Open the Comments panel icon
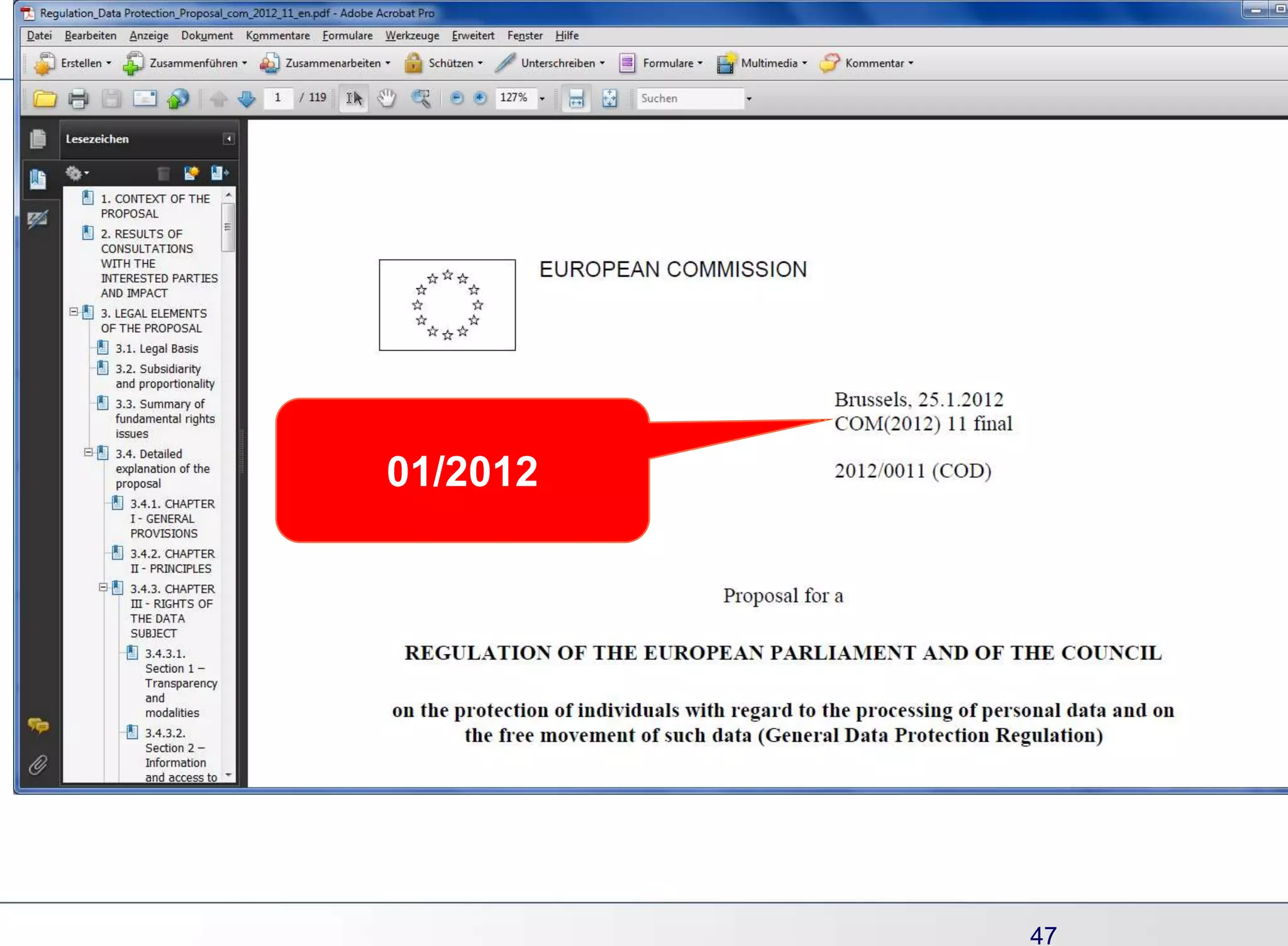 pyautogui.click(x=38, y=726)
